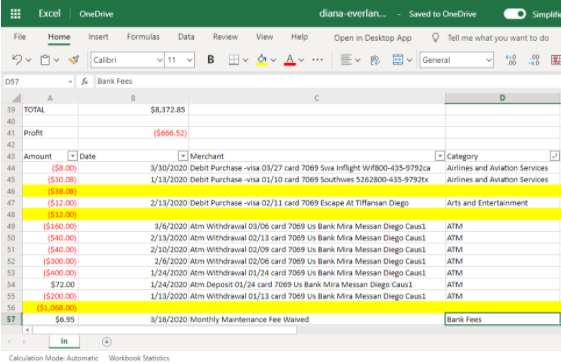Toggle Wrap Text icon
561x363 pixels.
[x=375, y=60]
